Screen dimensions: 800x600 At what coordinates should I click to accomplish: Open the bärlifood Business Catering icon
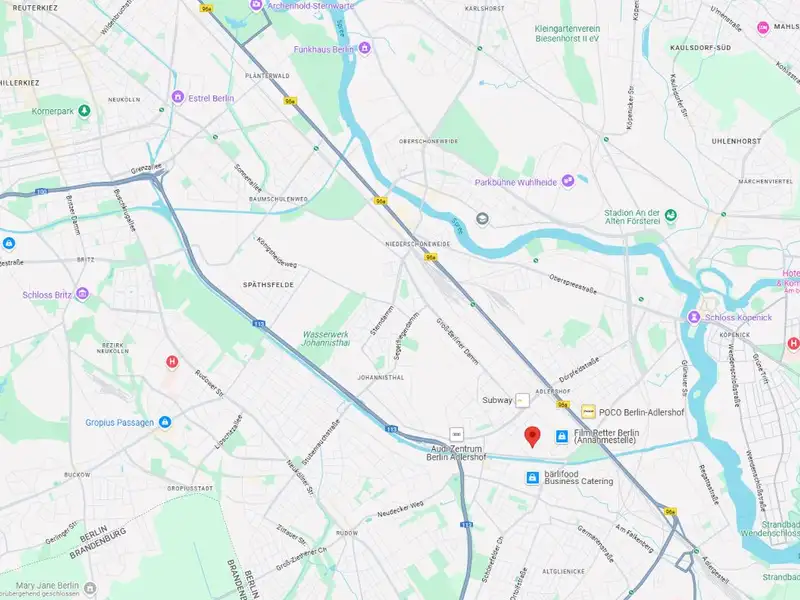[532, 478]
